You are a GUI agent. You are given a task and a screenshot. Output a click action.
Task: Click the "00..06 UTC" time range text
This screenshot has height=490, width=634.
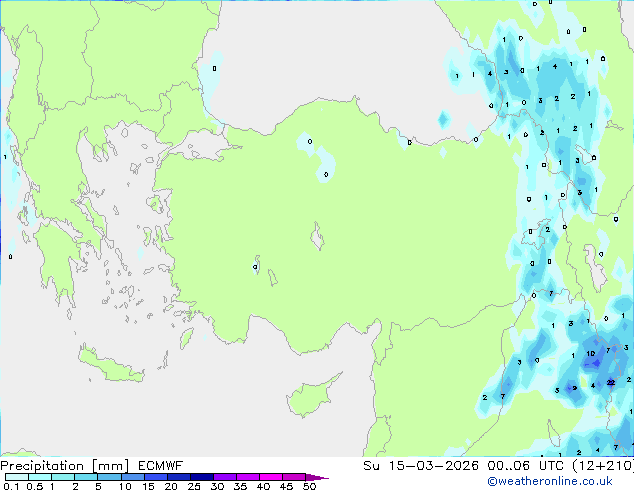click(x=525, y=466)
